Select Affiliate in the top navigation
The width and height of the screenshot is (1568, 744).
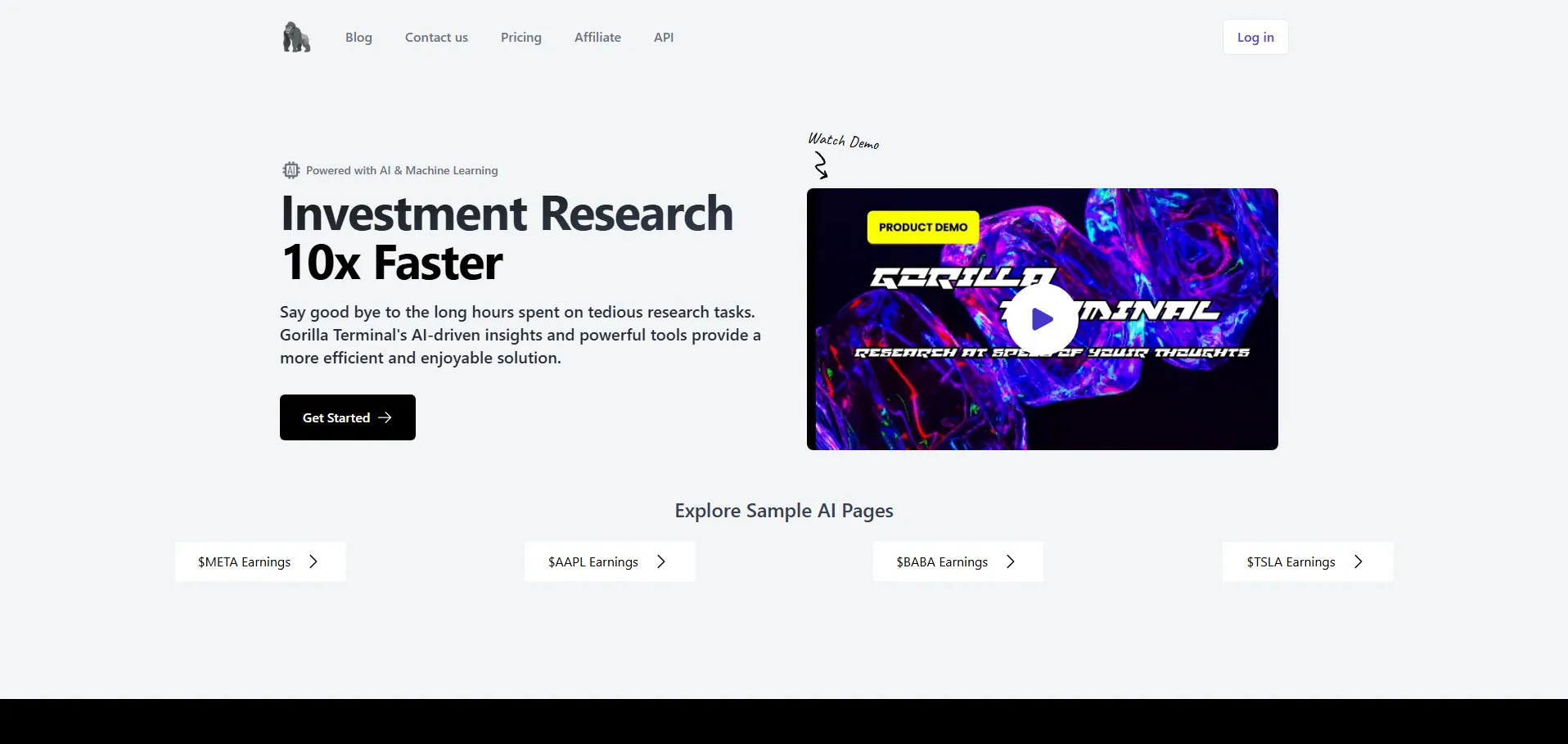(x=597, y=38)
